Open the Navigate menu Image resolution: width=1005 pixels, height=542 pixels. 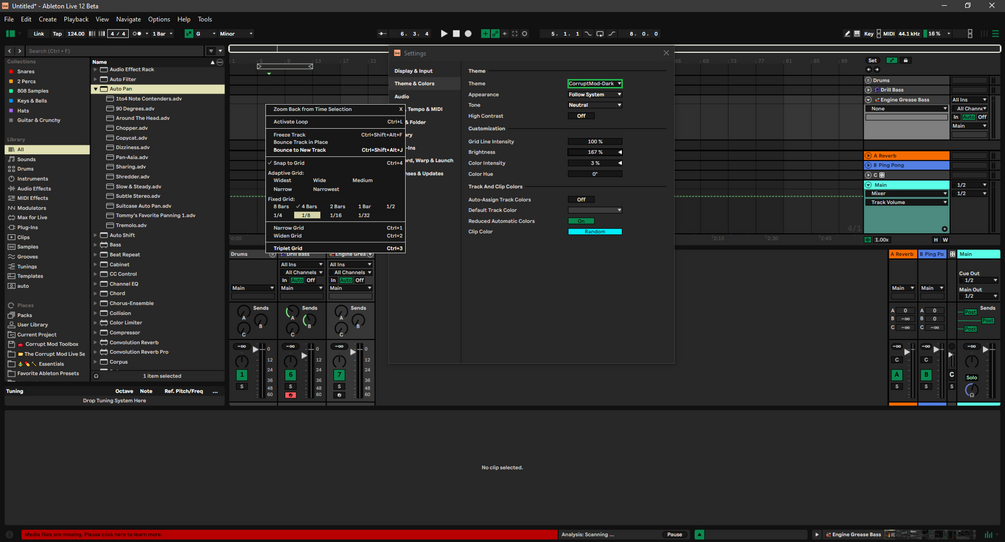128,19
